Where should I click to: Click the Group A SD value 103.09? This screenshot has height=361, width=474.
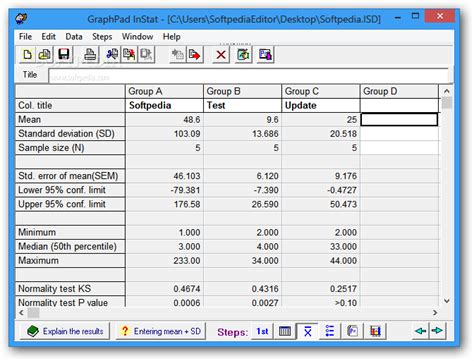coord(164,134)
